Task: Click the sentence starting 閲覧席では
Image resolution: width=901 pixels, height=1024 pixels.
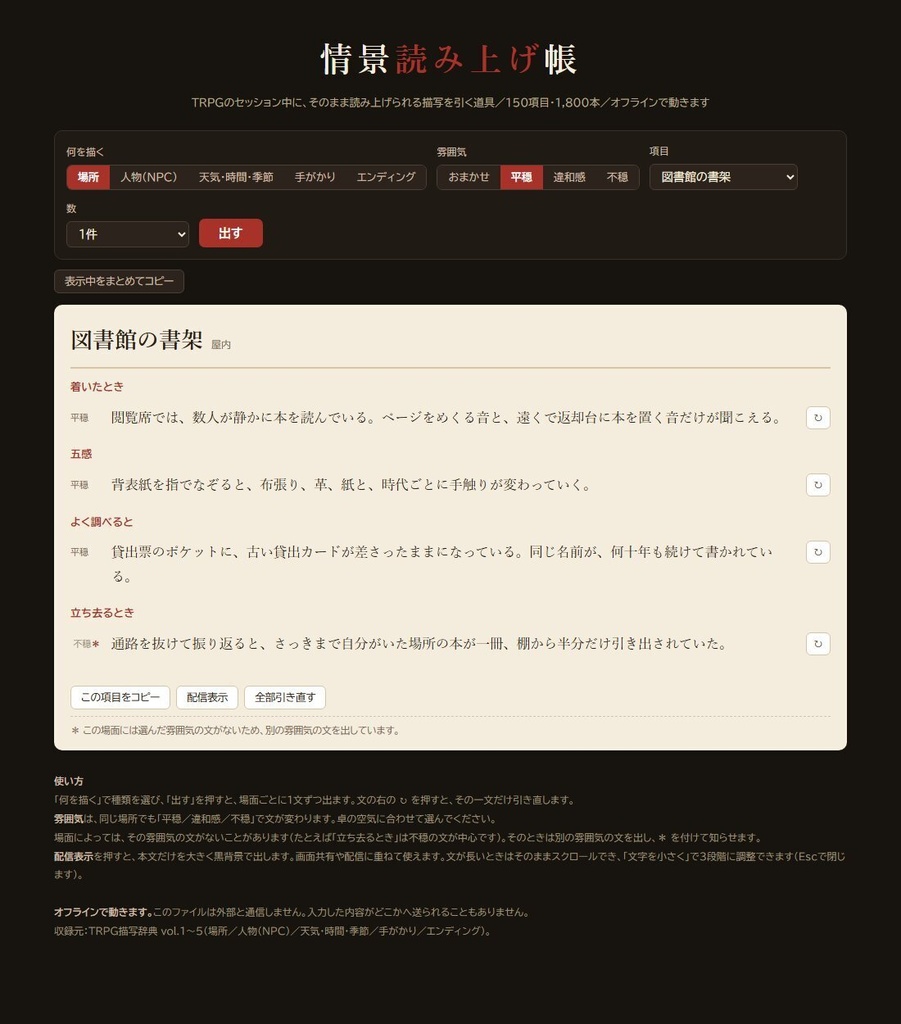Action: click(446, 418)
